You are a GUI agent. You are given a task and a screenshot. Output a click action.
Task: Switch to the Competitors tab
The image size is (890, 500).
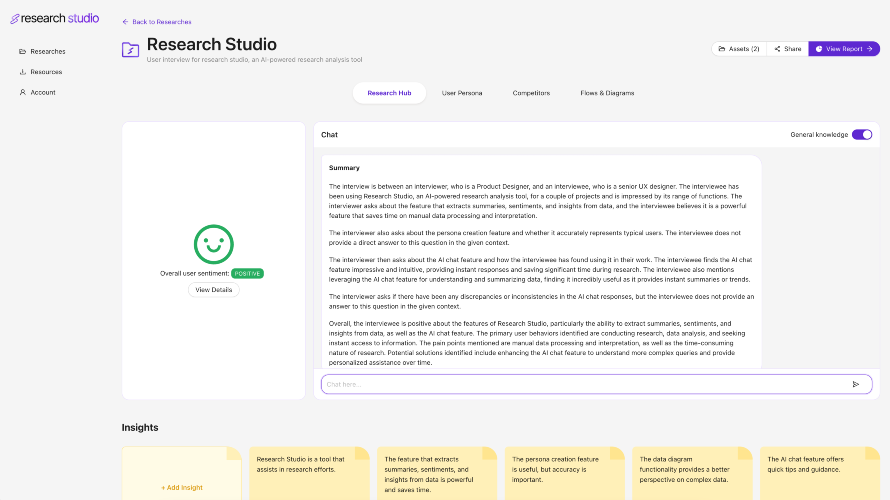click(x=531, y=93)
